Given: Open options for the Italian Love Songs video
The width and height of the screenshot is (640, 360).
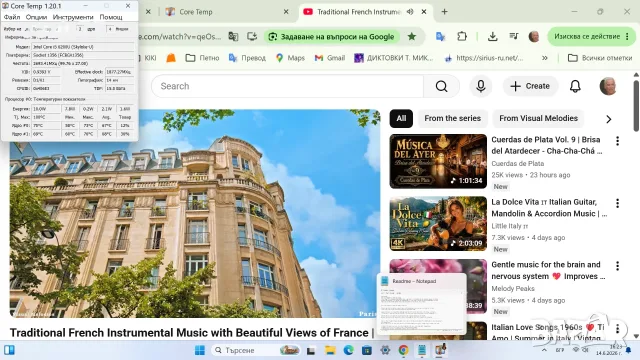Looking at the screenshot, I should (x=617, y=329).
